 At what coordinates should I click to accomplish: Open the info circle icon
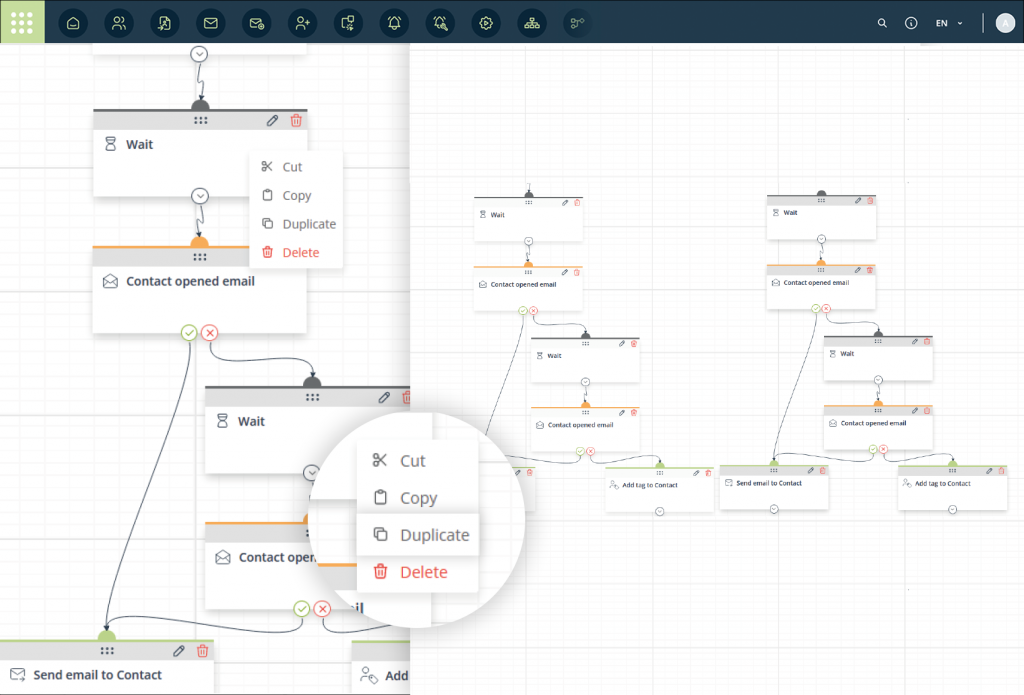pyautogui.click(x=911, y=23)
